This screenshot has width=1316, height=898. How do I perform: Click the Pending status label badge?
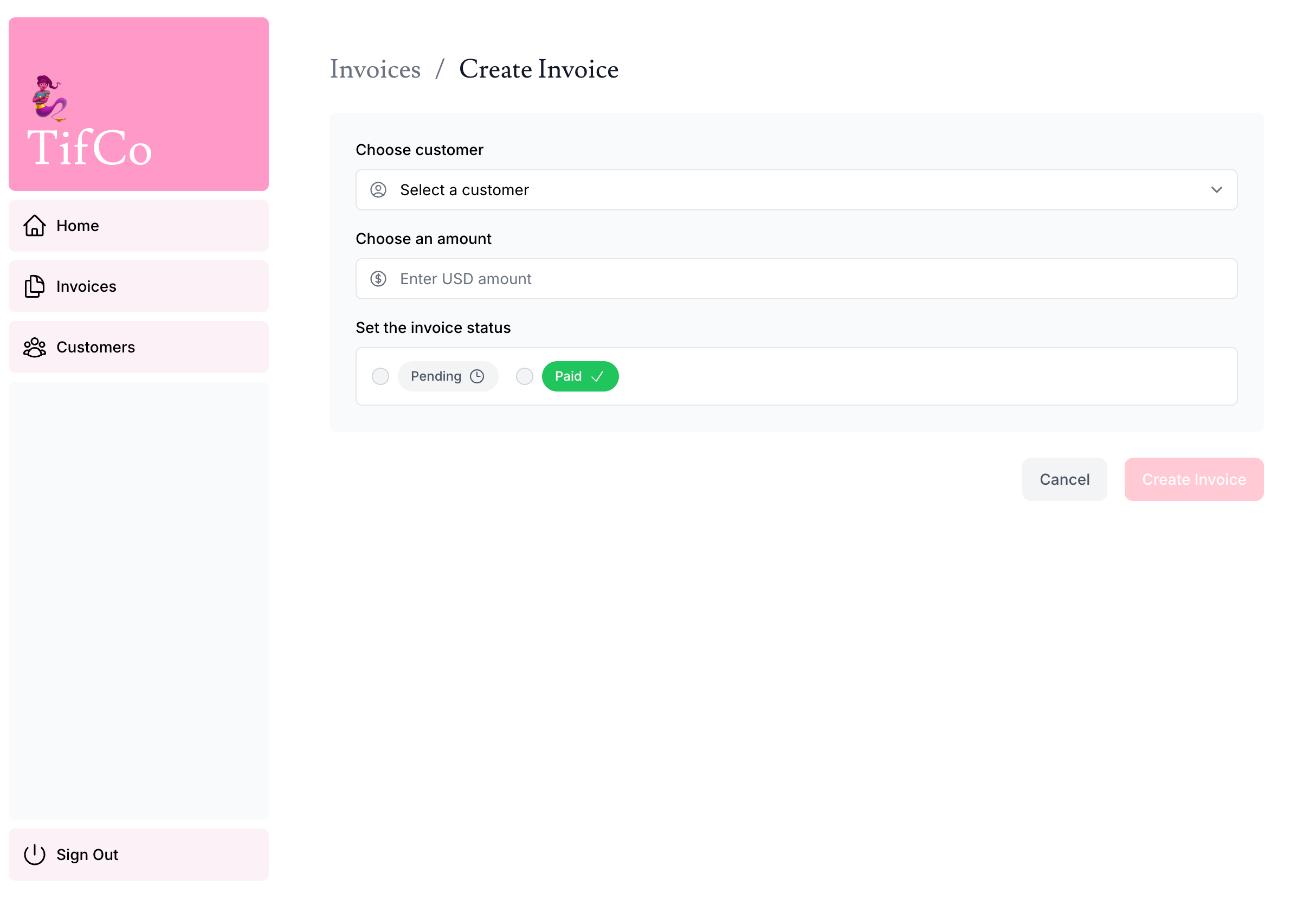pyautogui.click(x=448, y=377)
